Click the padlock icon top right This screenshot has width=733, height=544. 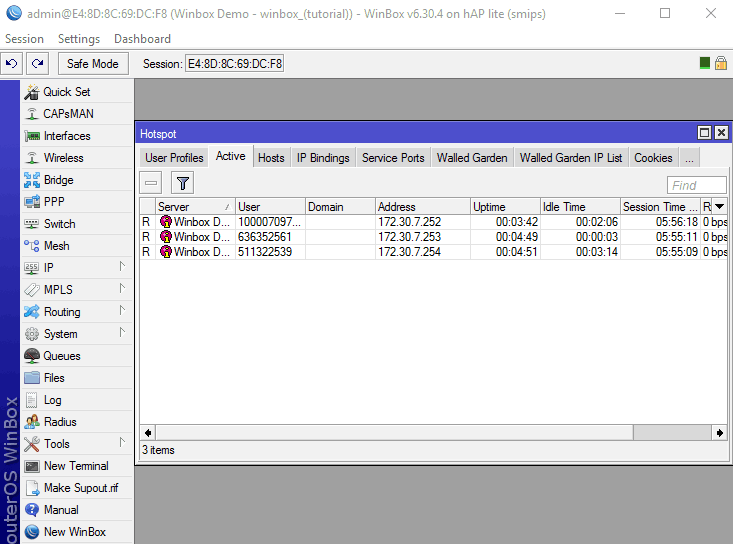coord(721,63)
